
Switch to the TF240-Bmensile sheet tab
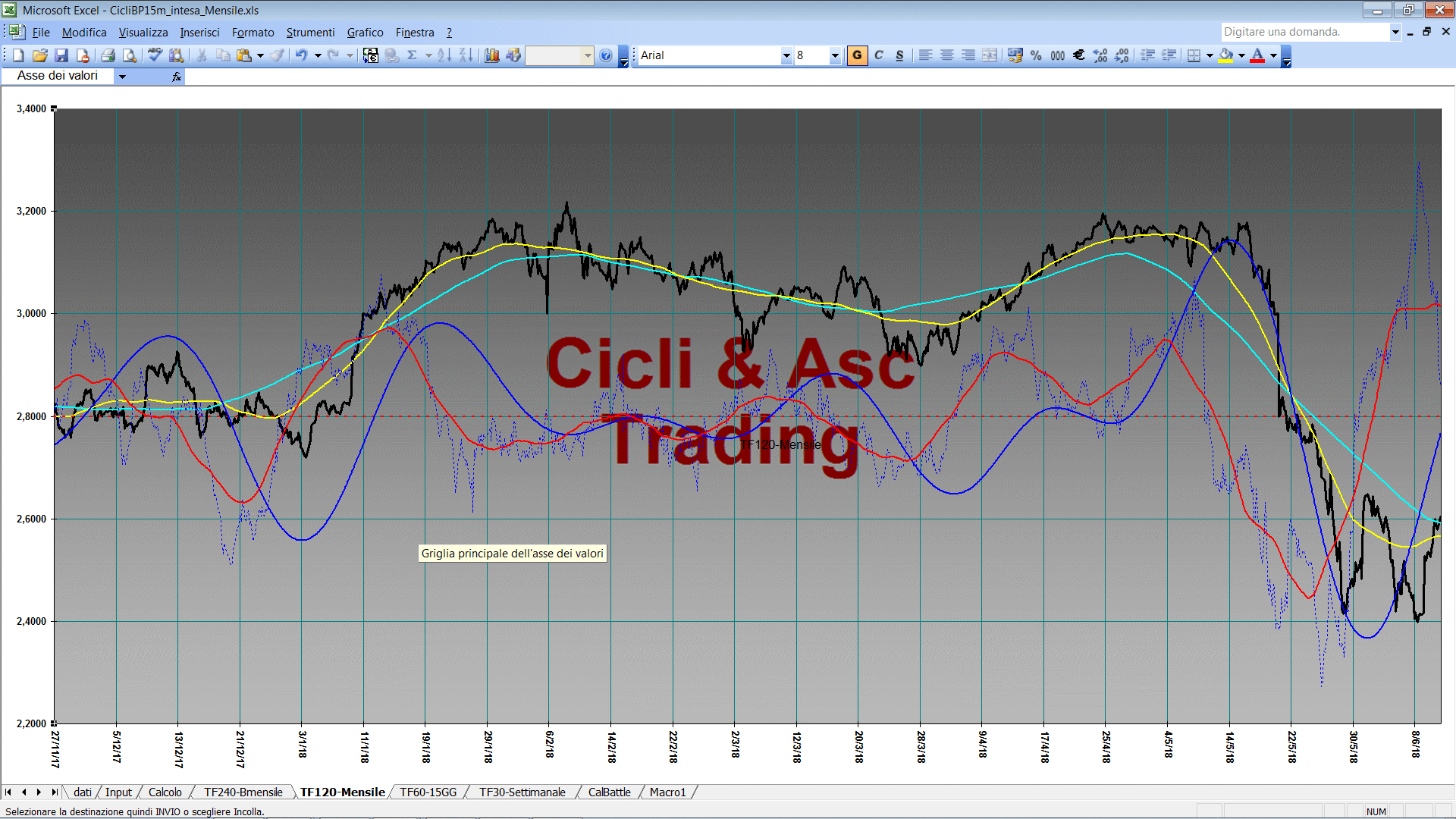[243, 792]
